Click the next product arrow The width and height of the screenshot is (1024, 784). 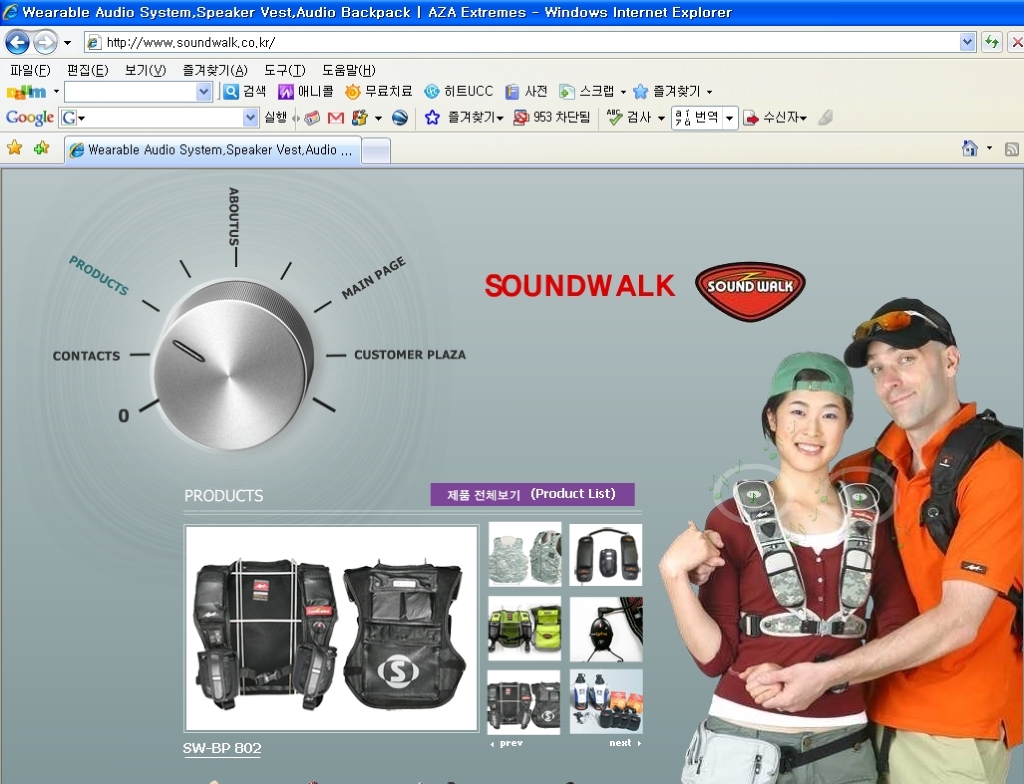coord(625,743)
